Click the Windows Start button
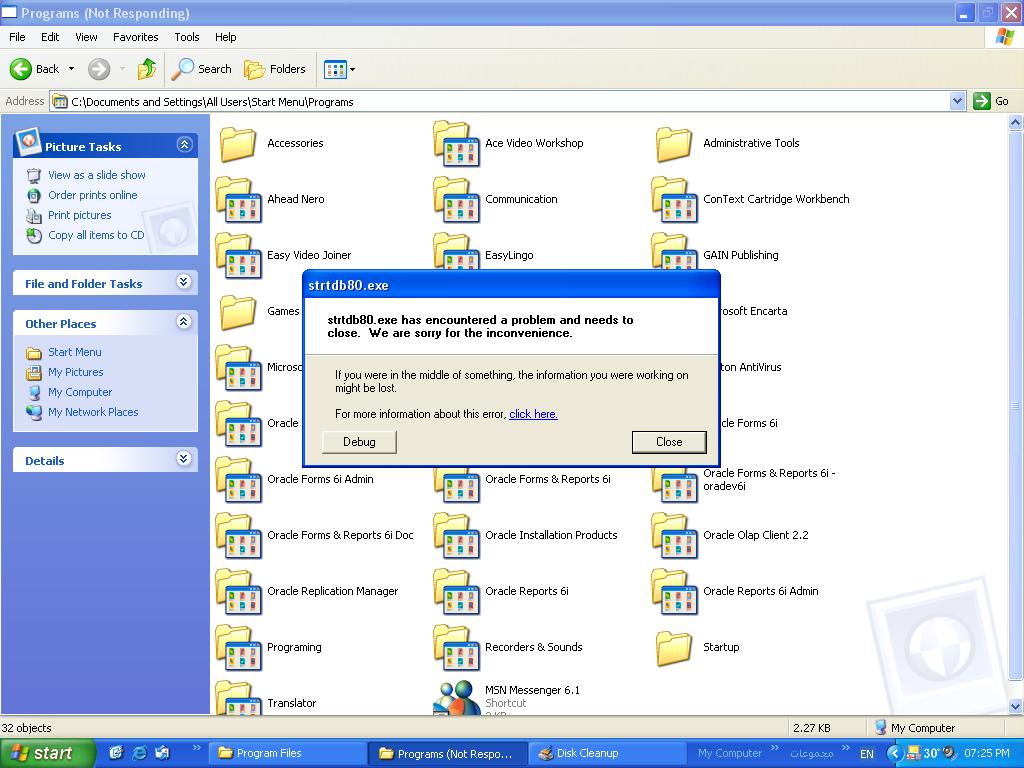Viewport: 1024px width, 768px height. pos(45,753)
